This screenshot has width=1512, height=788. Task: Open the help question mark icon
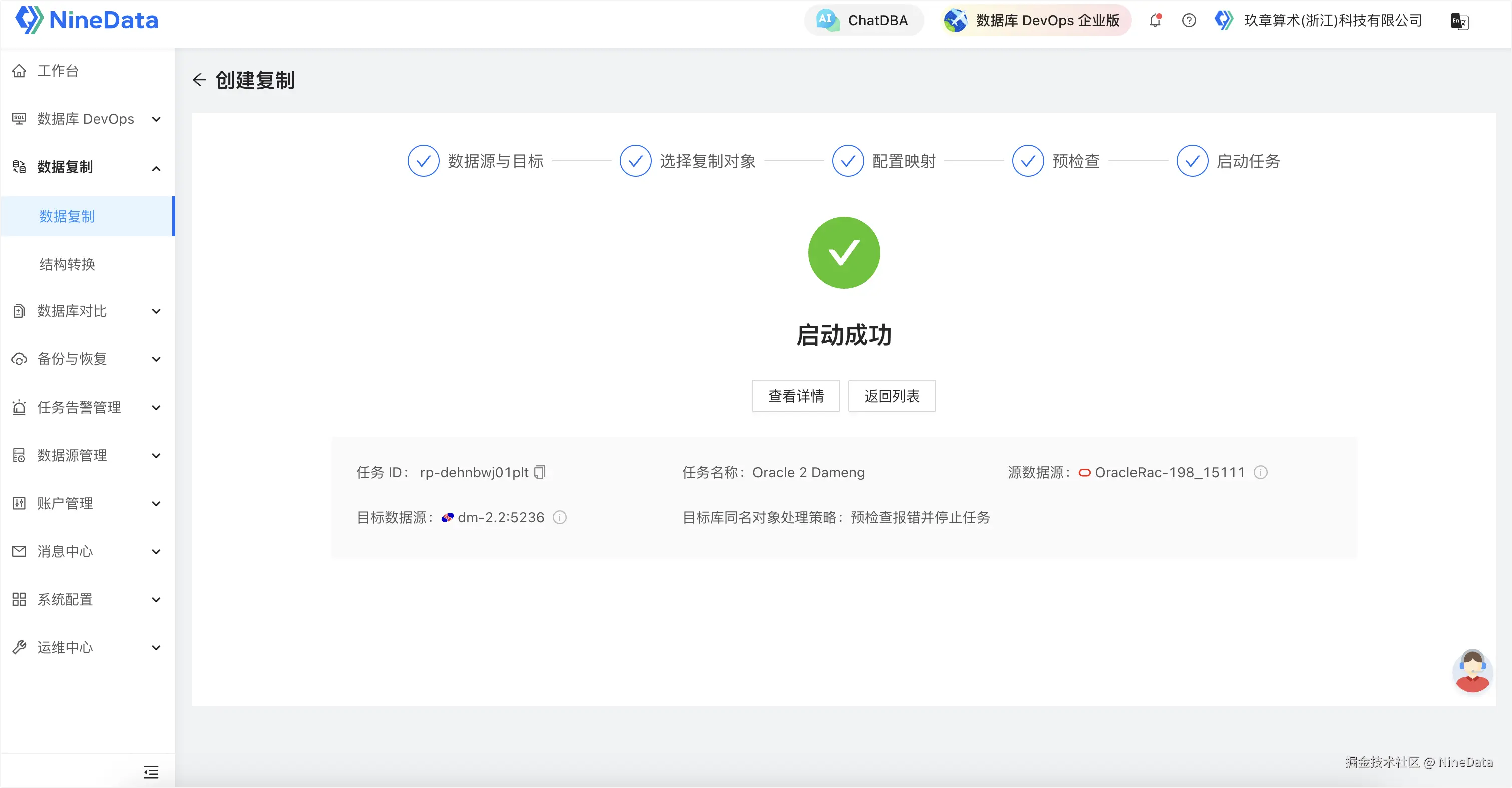click(x=1189, y=21)
